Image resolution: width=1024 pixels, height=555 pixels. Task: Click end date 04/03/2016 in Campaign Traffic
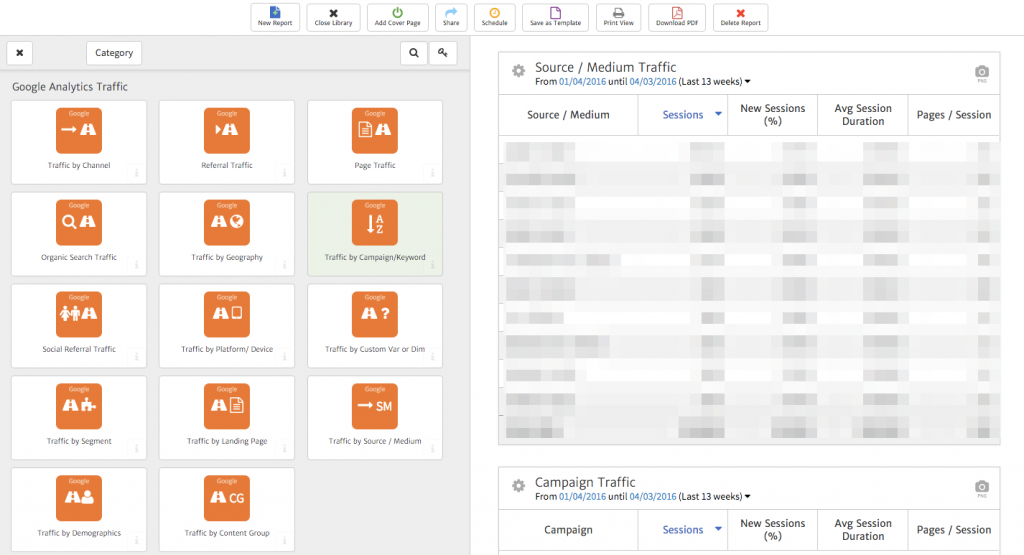[653, 497]
